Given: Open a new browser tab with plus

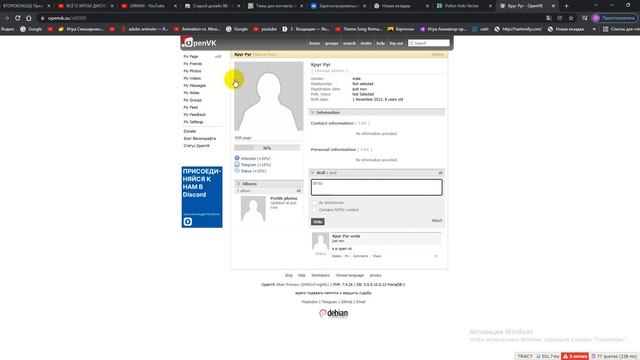Looking at the screenshot, I should (x=566, y=6).
